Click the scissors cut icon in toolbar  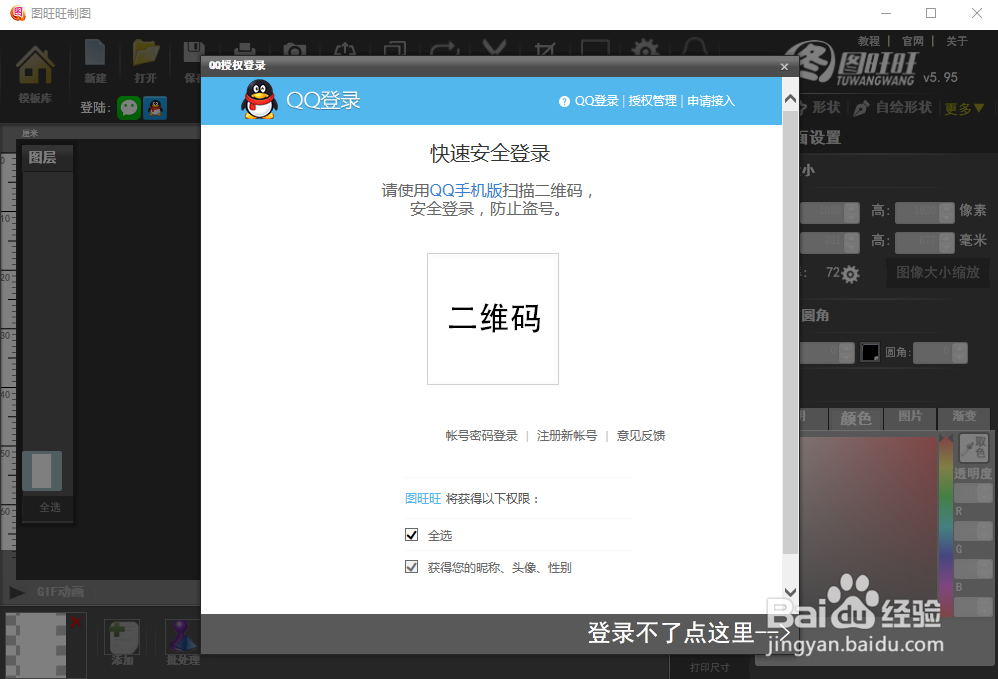tap(495, 48)
